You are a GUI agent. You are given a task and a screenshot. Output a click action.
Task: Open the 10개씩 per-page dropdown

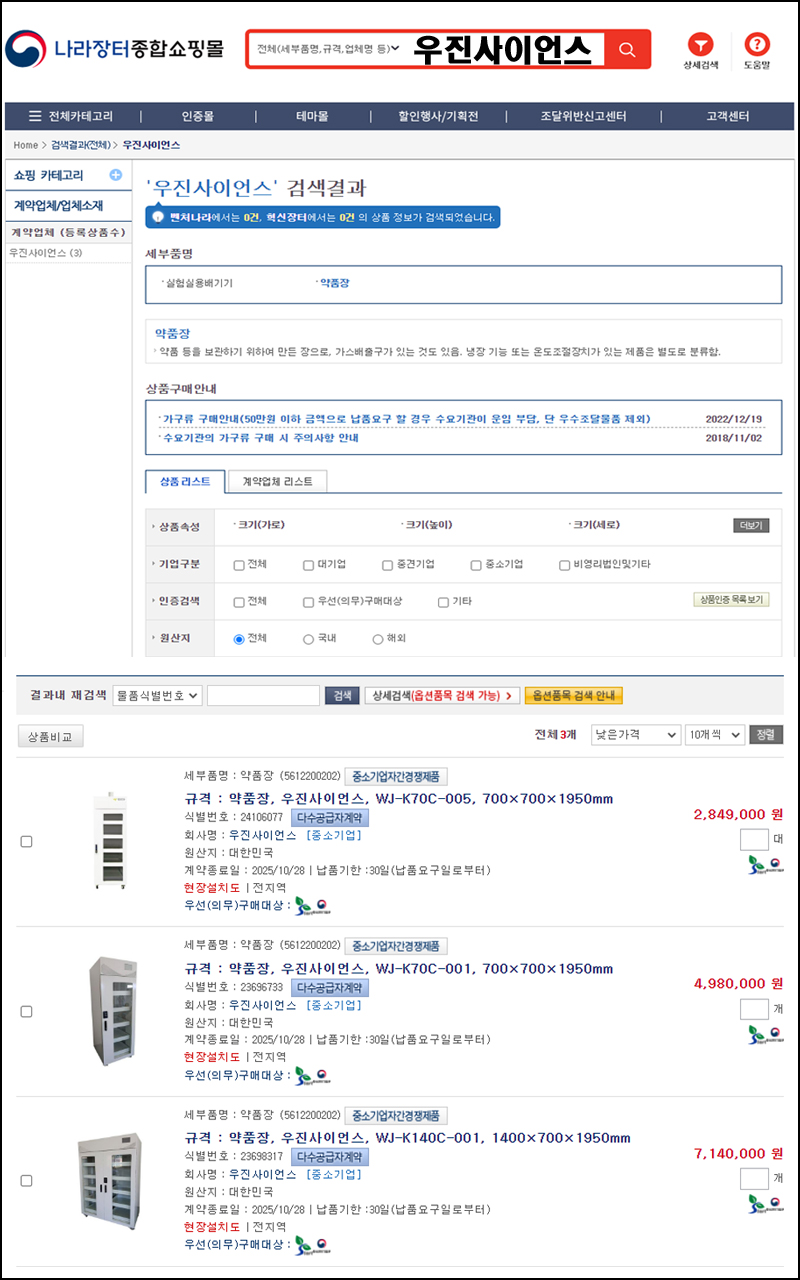click(x=716, y=735)
